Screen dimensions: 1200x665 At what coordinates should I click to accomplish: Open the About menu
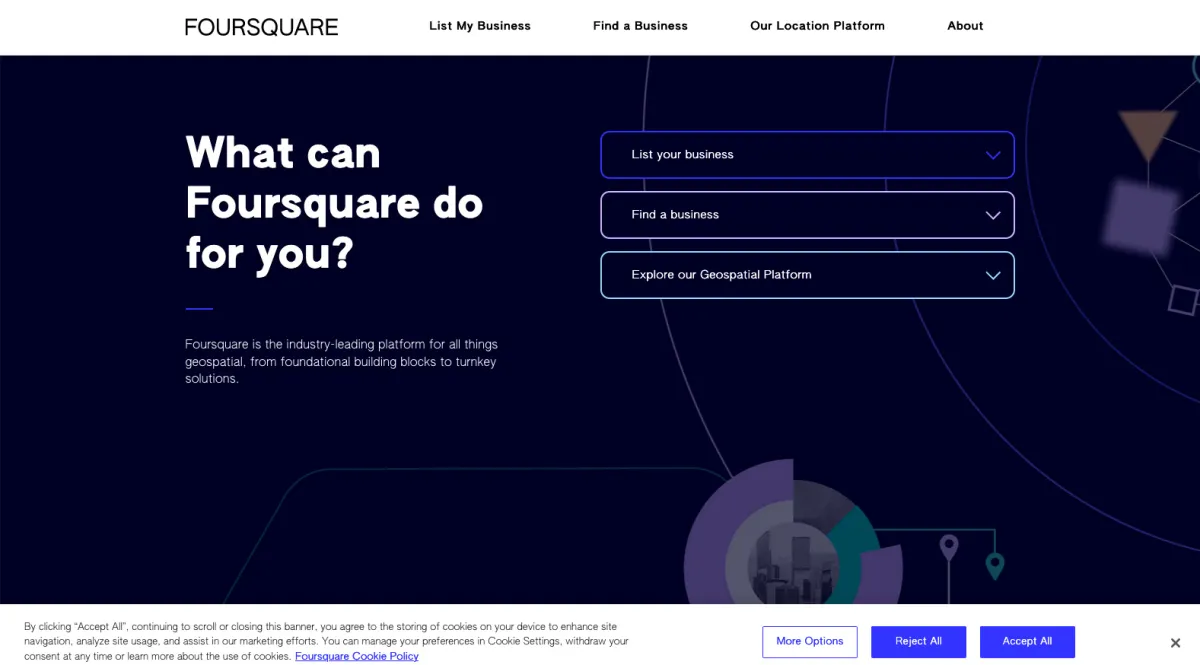tap(965, 26)
